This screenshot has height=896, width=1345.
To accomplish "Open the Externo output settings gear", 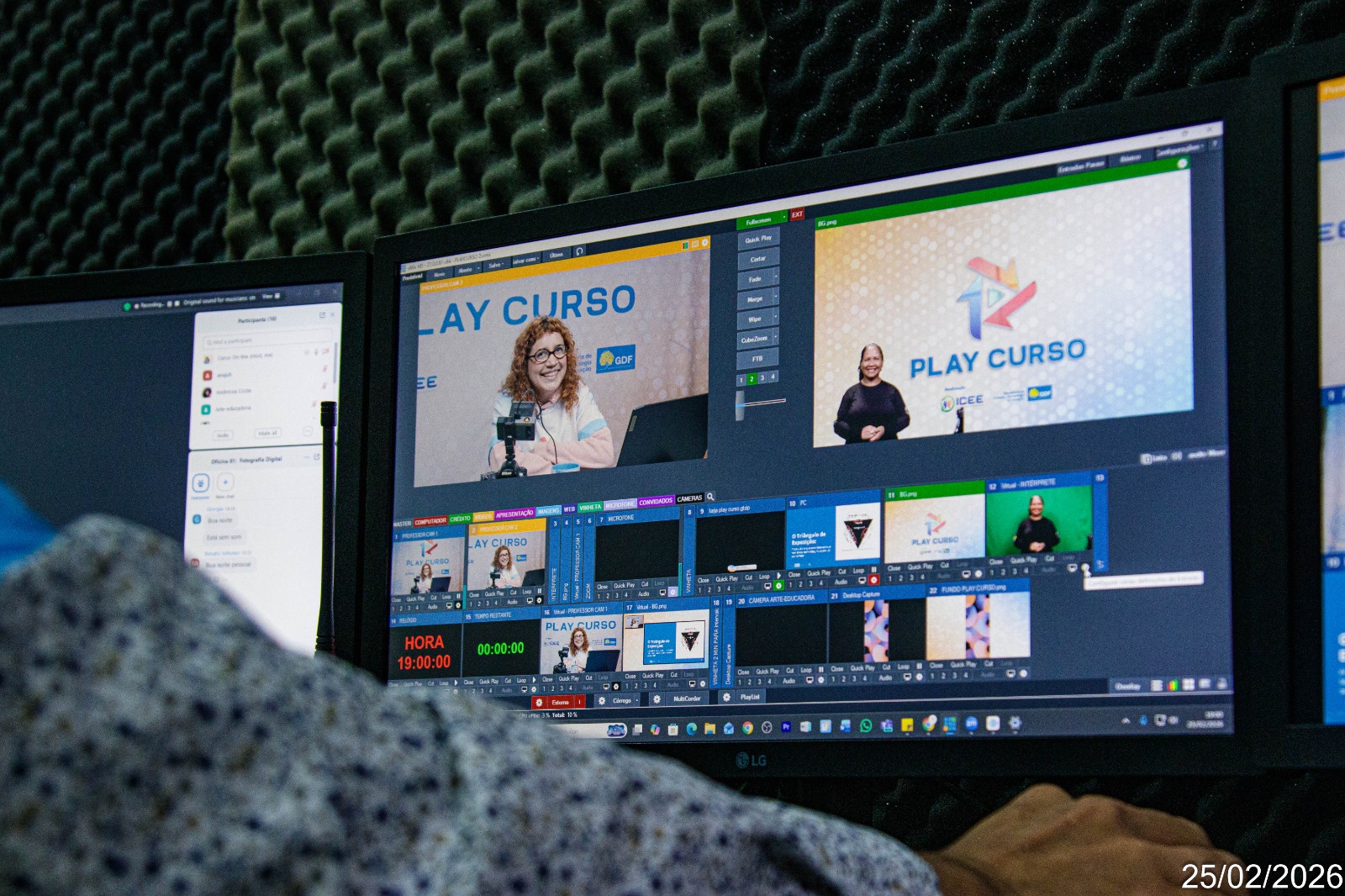I will tap(540, 702).
